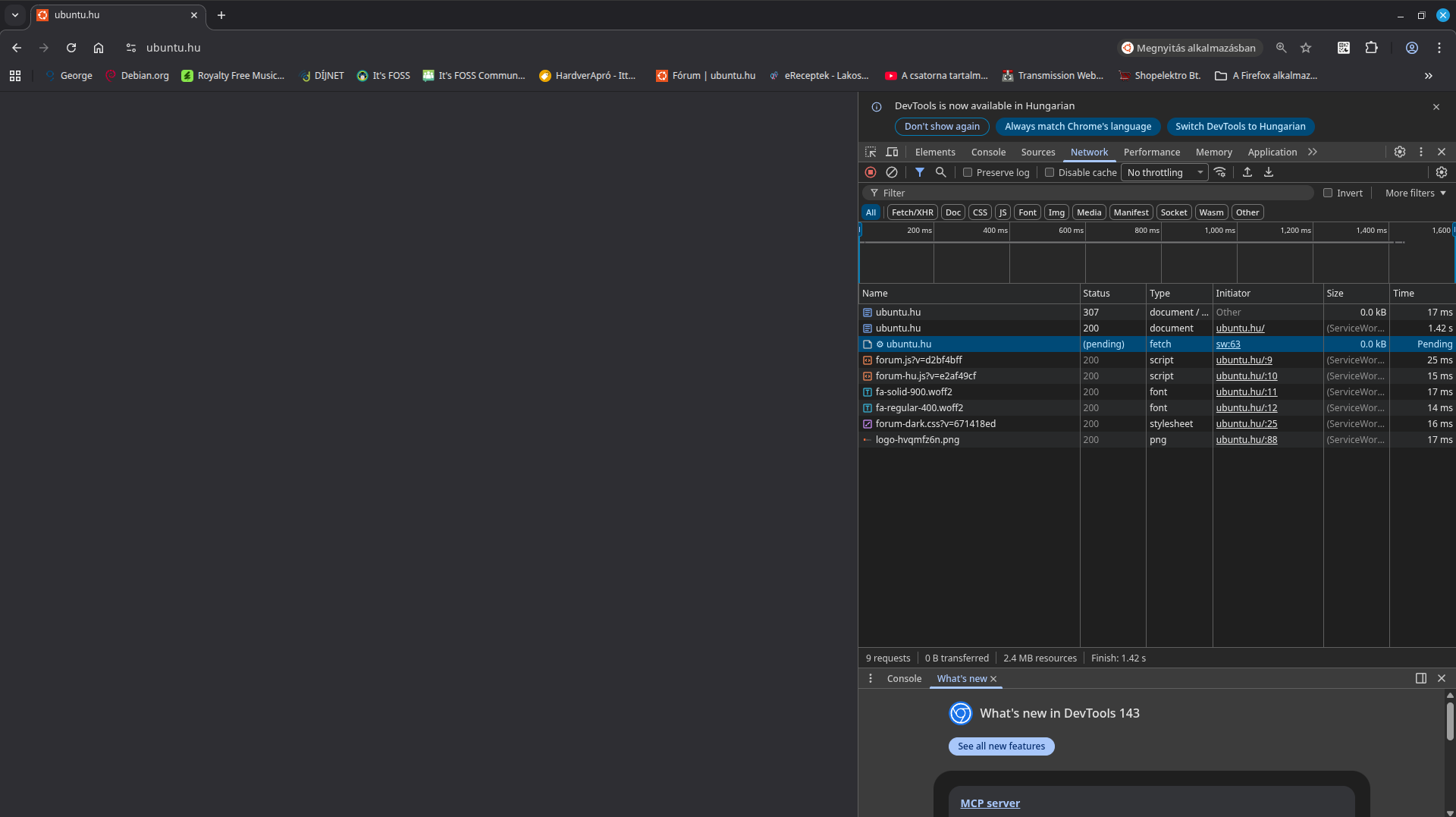Check the Disable cache option
Image resolution: width=1456 pixels, height=817 pixels.
tap(1050, 172)
